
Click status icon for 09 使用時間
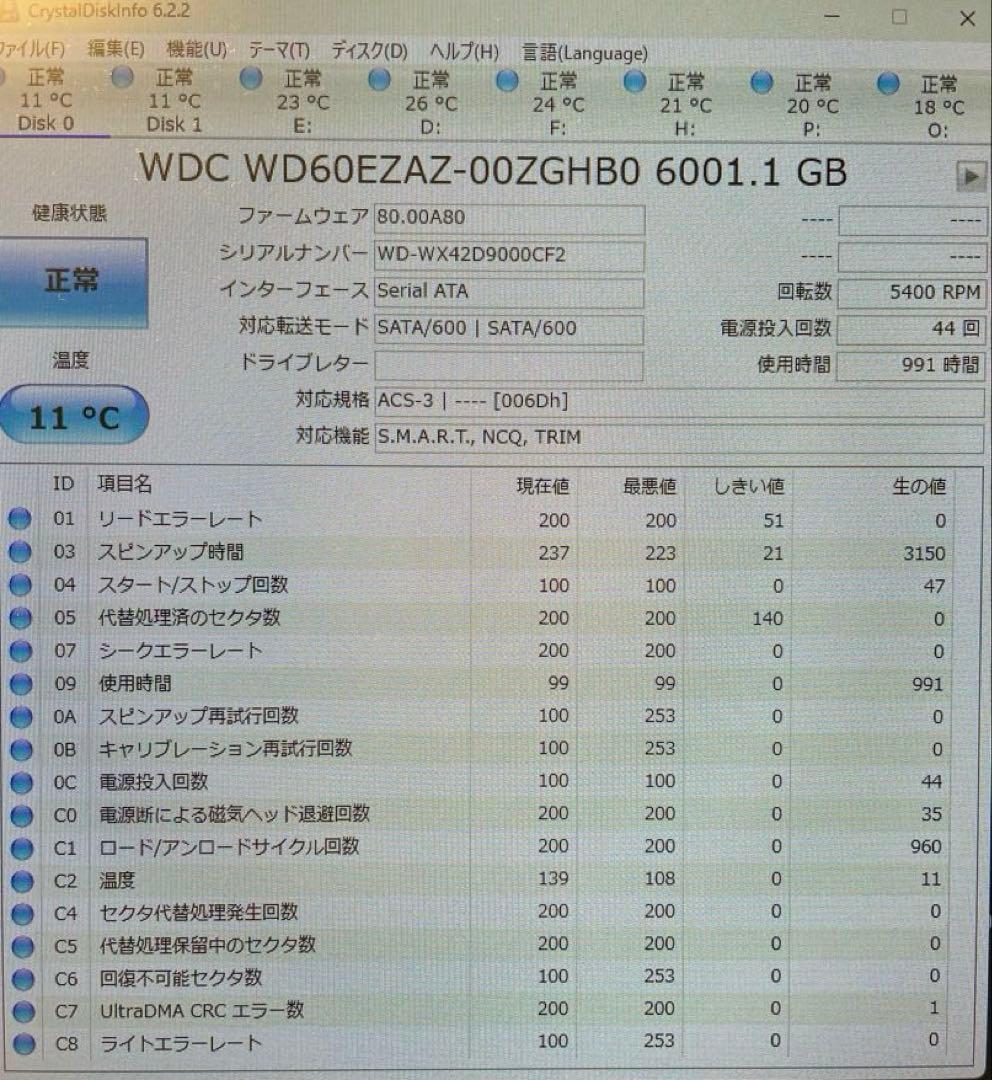click(x=21, y=683)
